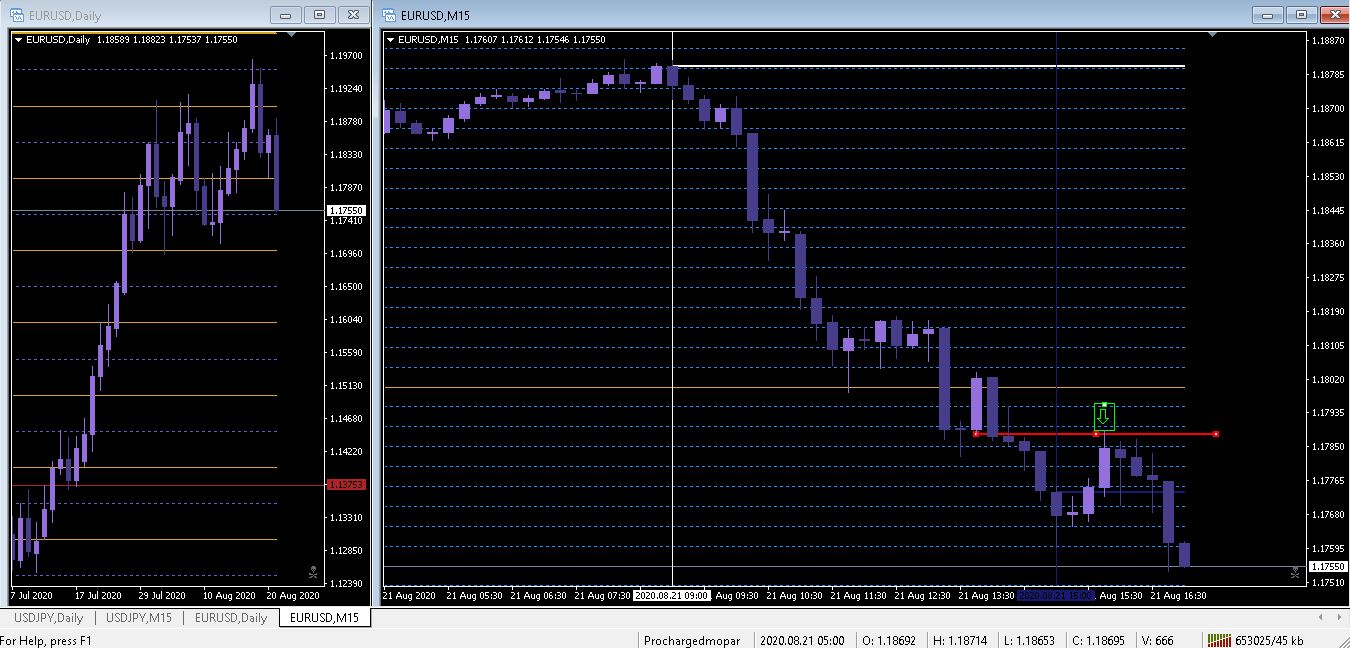Viewport: 1350px width, 648px height.
Task: Minimize the EURUSD,M15 chart window
Action: [1268, 14]
